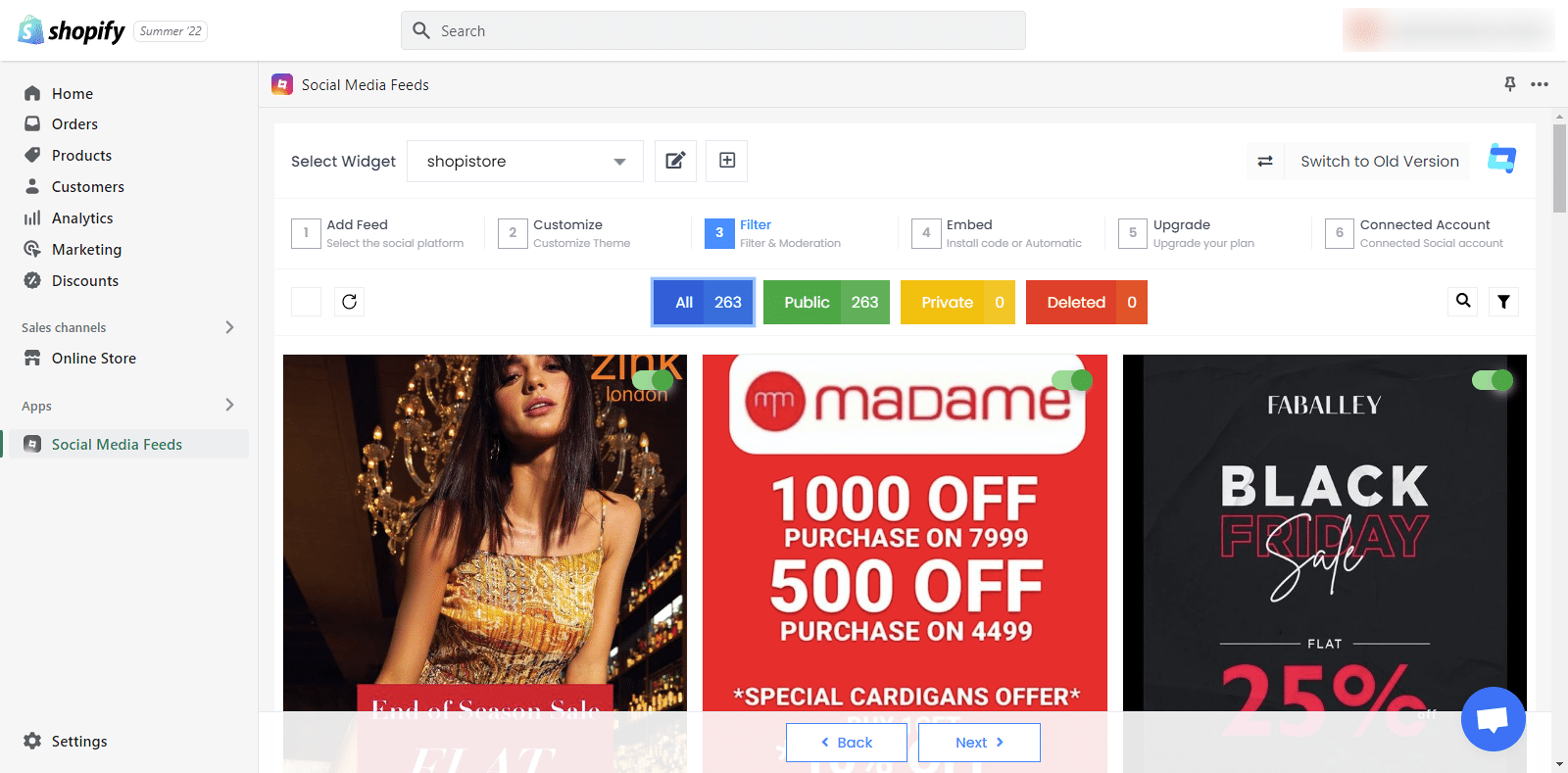1568x773 pixels.
Task: Expand the Apps section chevron
Action: pyautogui.click(x=229, y=405)
